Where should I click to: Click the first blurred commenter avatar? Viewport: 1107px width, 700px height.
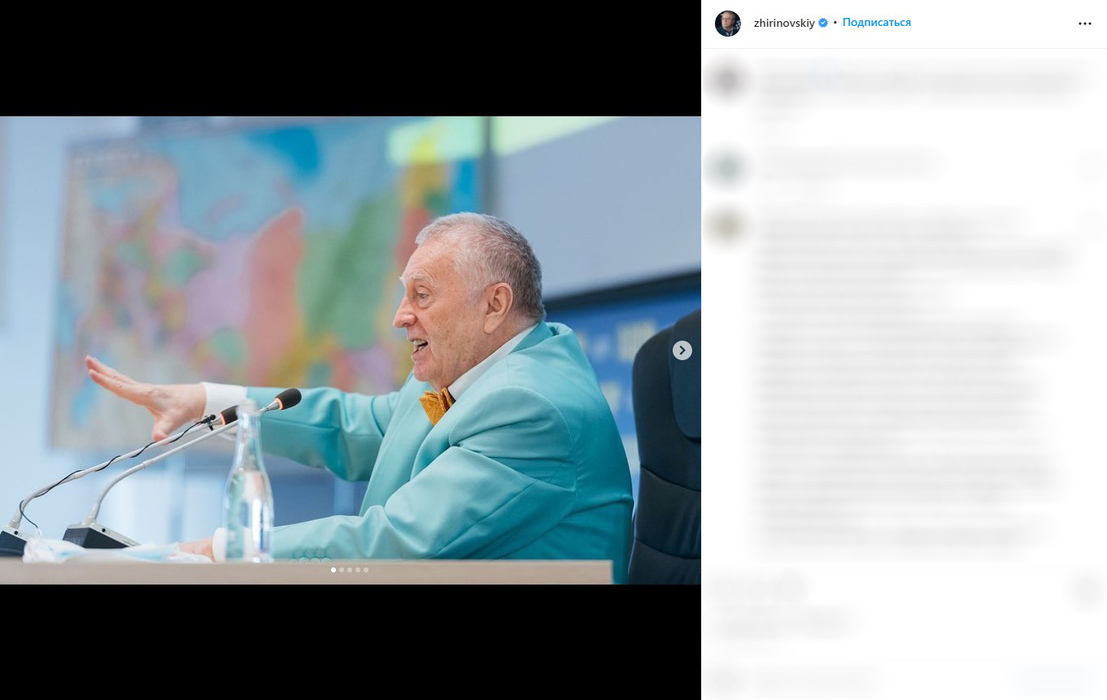pos(725,80)
